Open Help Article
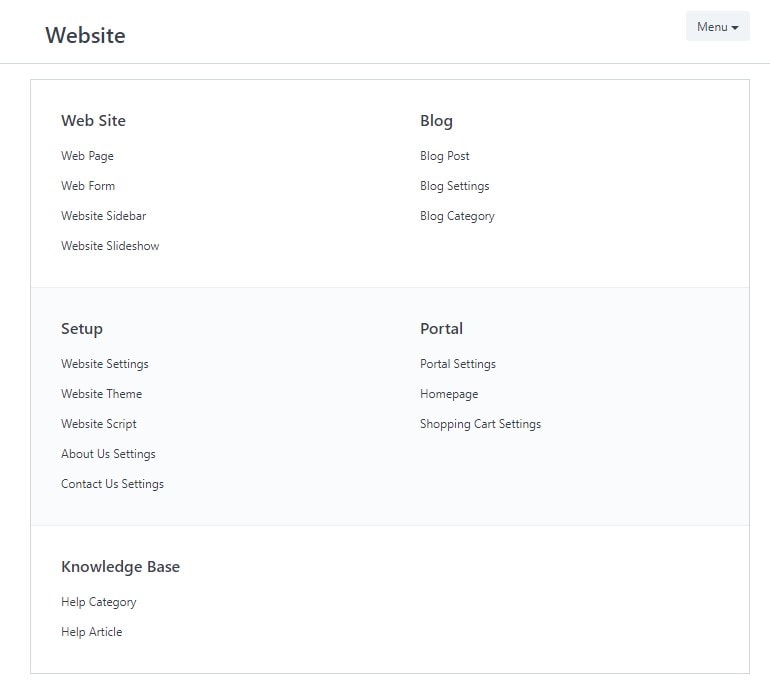Screen dimensions: 770x685 pos(92,632)
